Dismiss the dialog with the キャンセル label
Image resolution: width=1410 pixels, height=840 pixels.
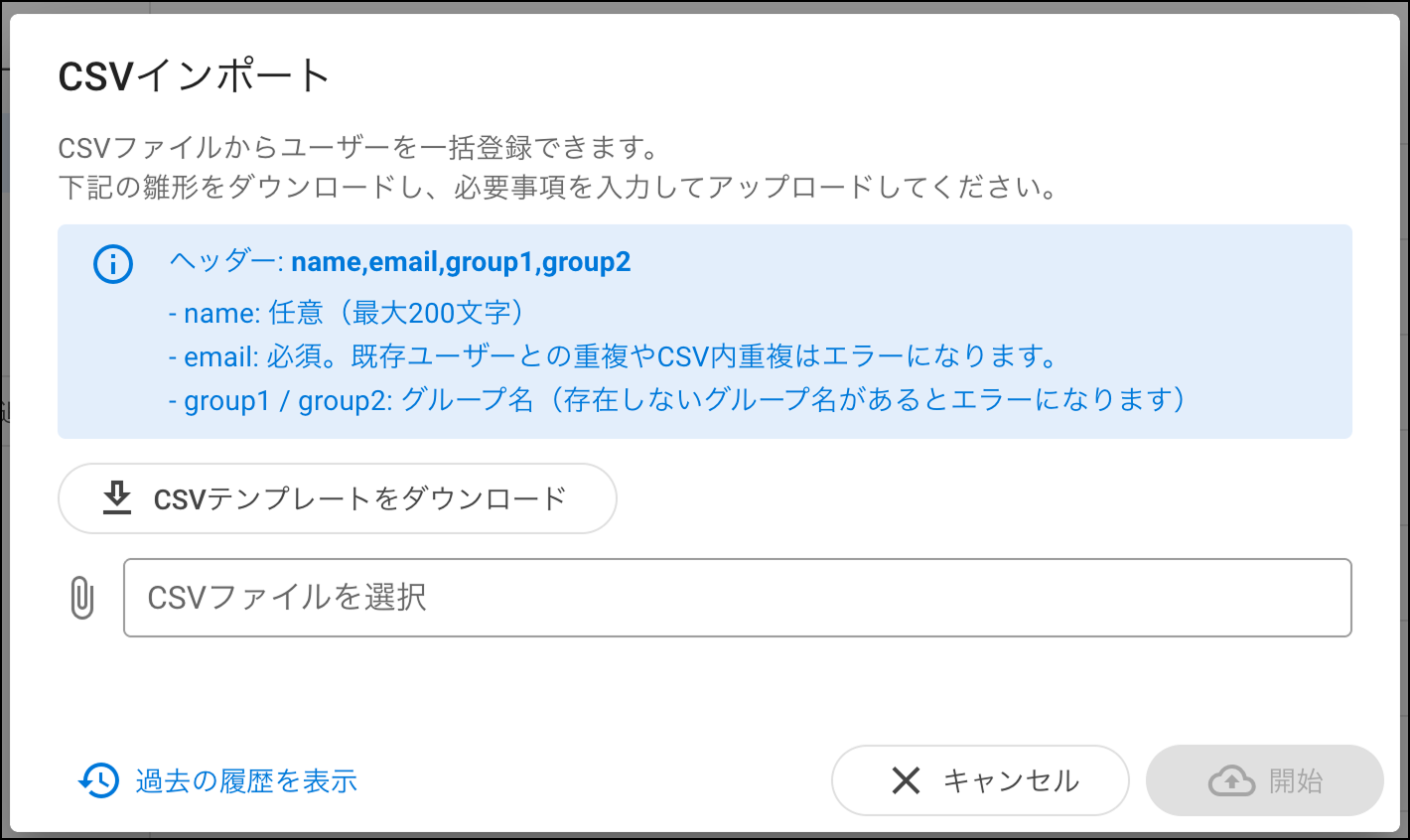(x=1010, y=780)
